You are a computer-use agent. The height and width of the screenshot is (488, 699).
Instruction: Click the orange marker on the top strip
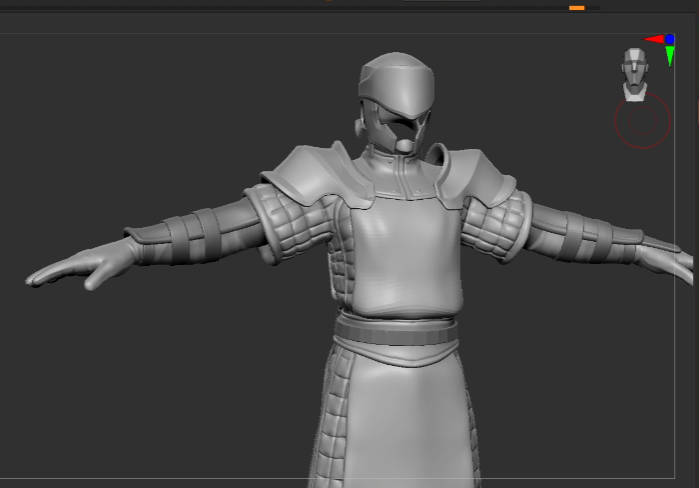tap(576, 8)
